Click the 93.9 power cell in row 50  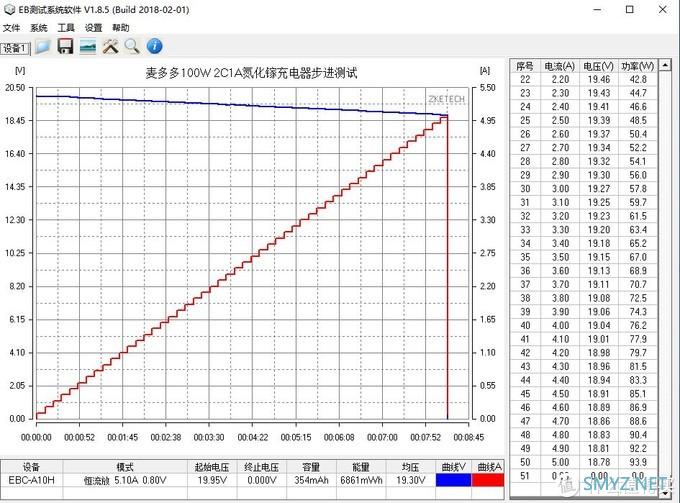[x=638, y=462]
